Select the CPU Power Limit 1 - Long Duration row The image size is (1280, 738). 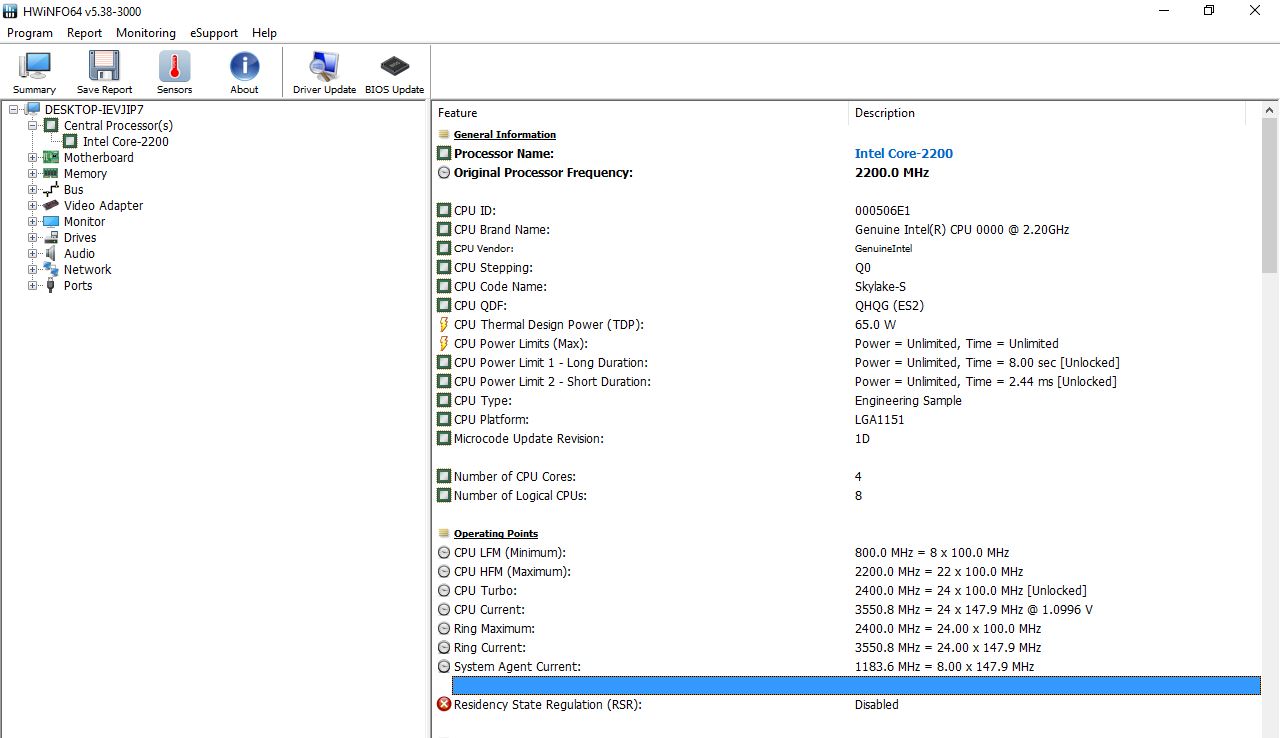[849, 362]
